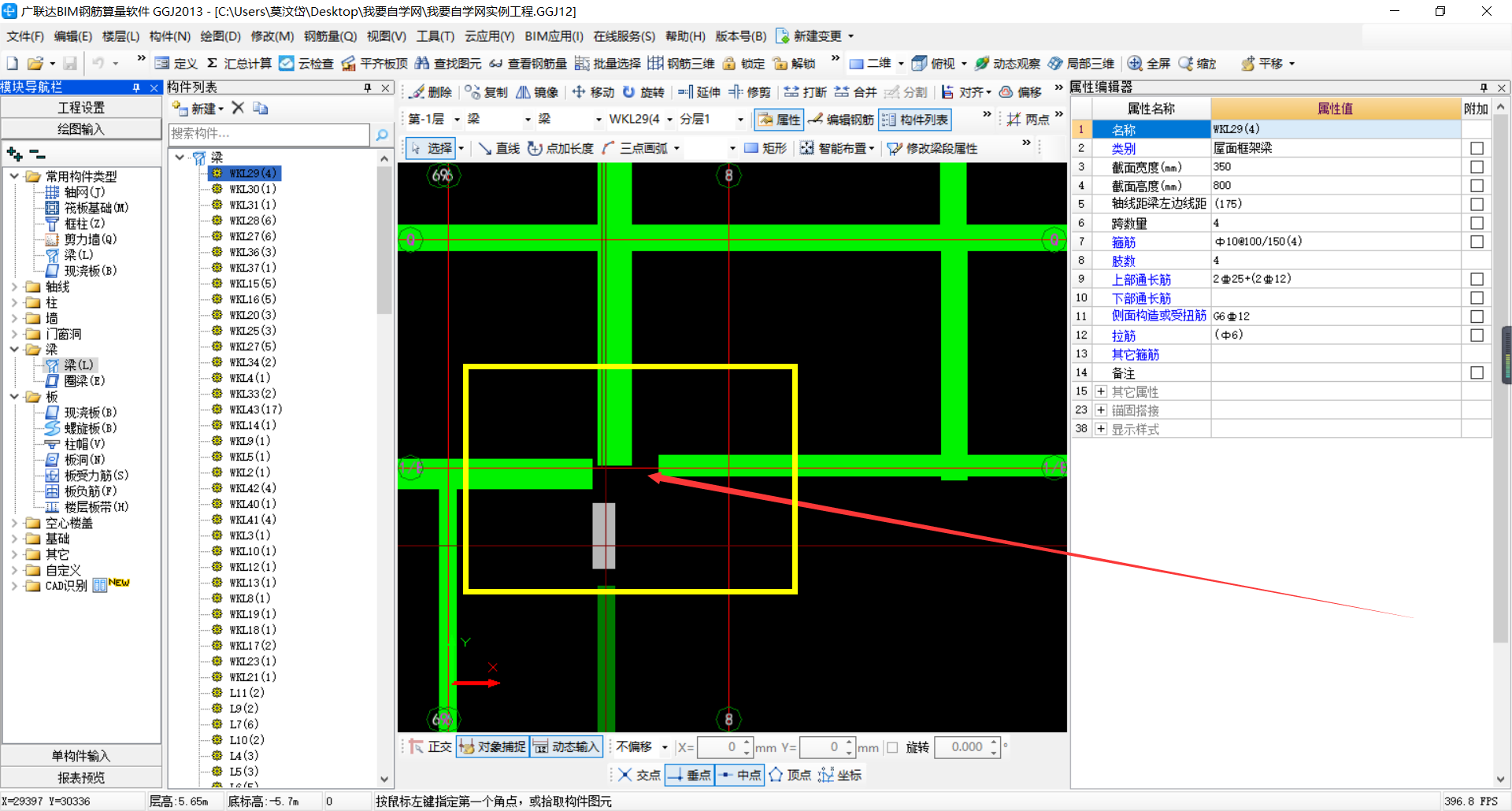Viewport: 1512px width, 811px height.
Task: Check 附加 box for 箍筋 row
Action: (x=1477, y=242)
